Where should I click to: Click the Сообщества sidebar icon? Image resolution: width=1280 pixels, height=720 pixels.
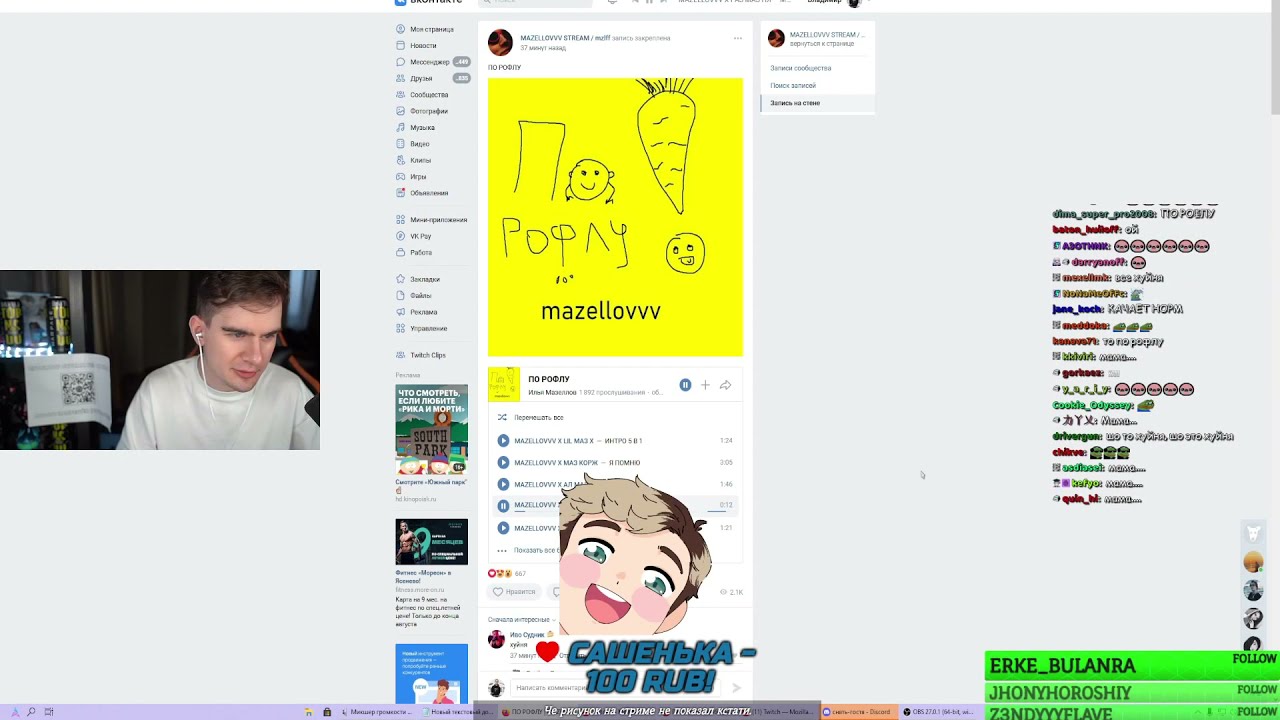click(x=401, y=94)
